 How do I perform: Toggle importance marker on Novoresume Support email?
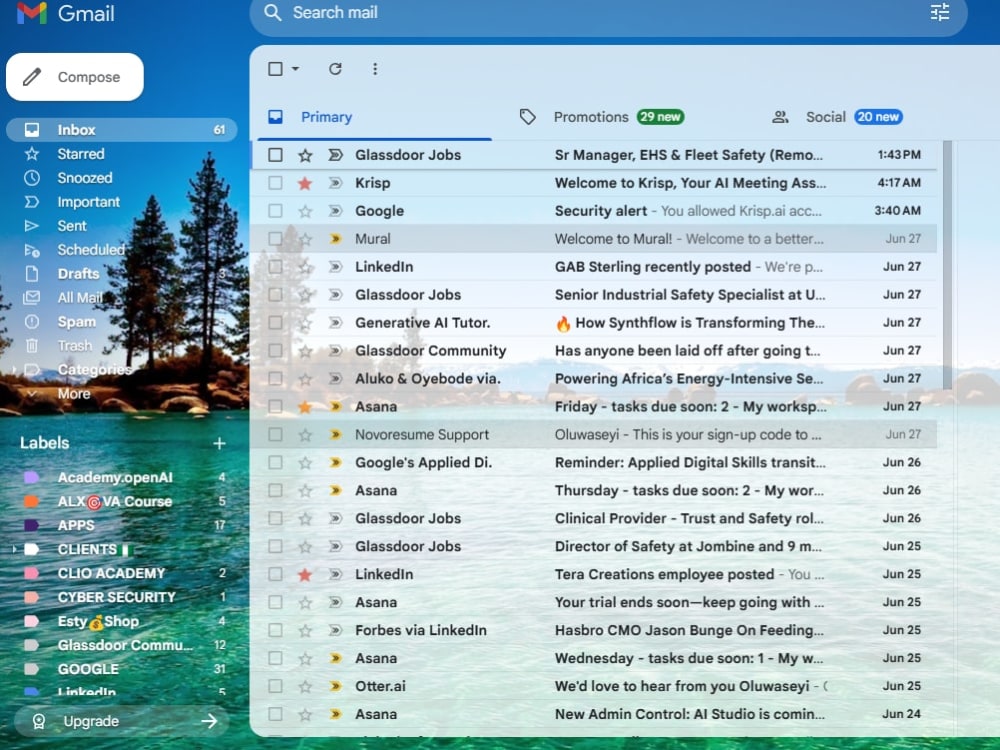pos(335,435)
